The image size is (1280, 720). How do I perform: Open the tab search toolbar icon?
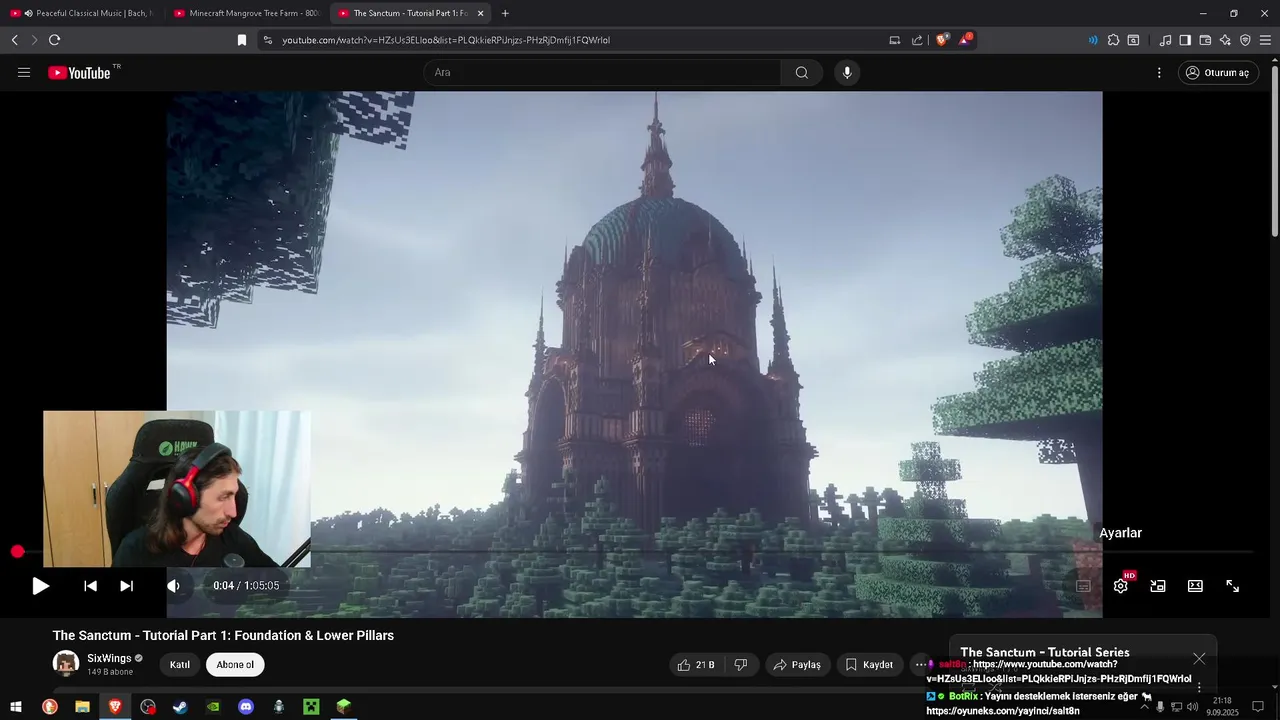point(1133,40)
